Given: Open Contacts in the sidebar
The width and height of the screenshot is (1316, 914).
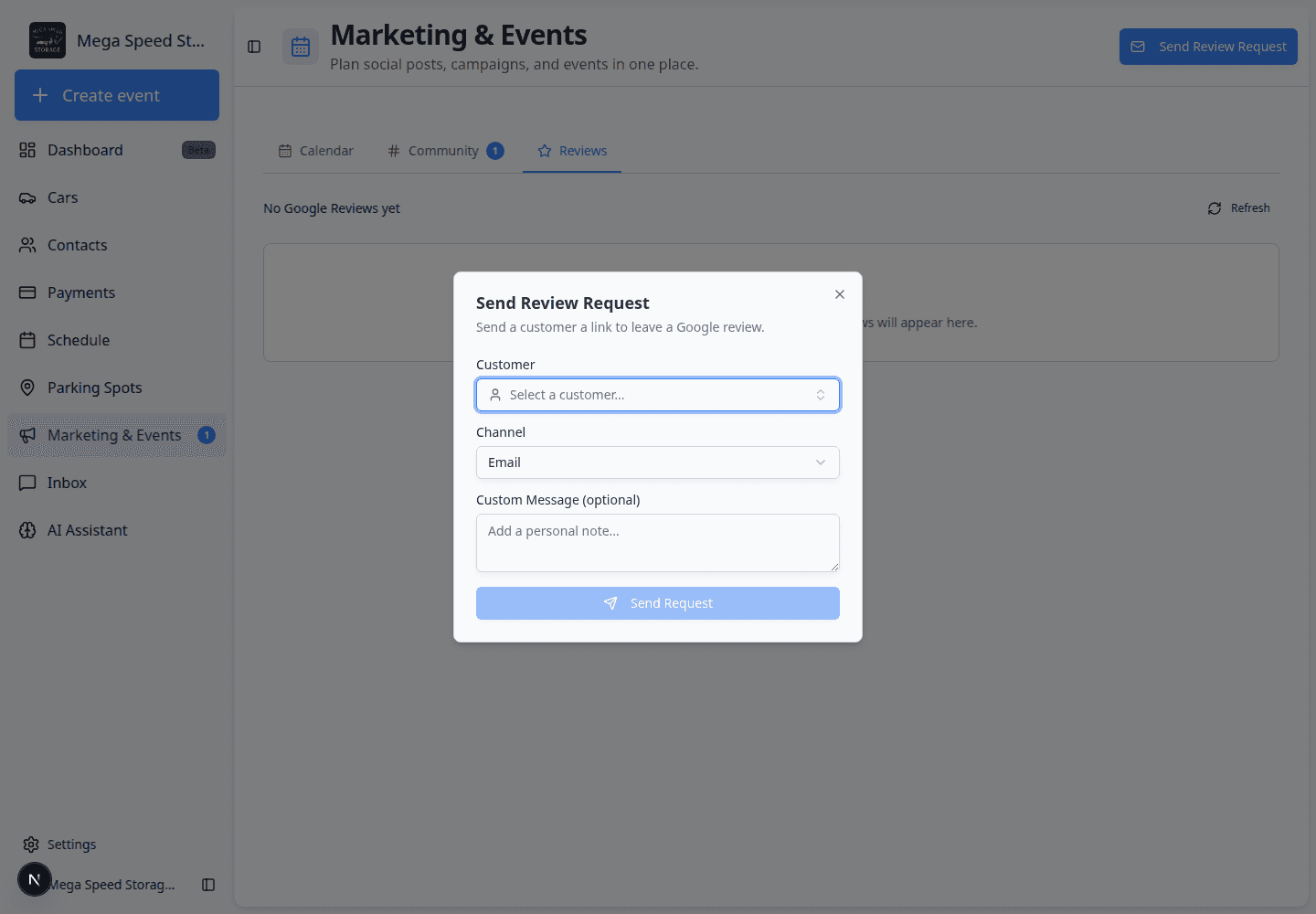Looking at the screenshot, I should 117,245.
